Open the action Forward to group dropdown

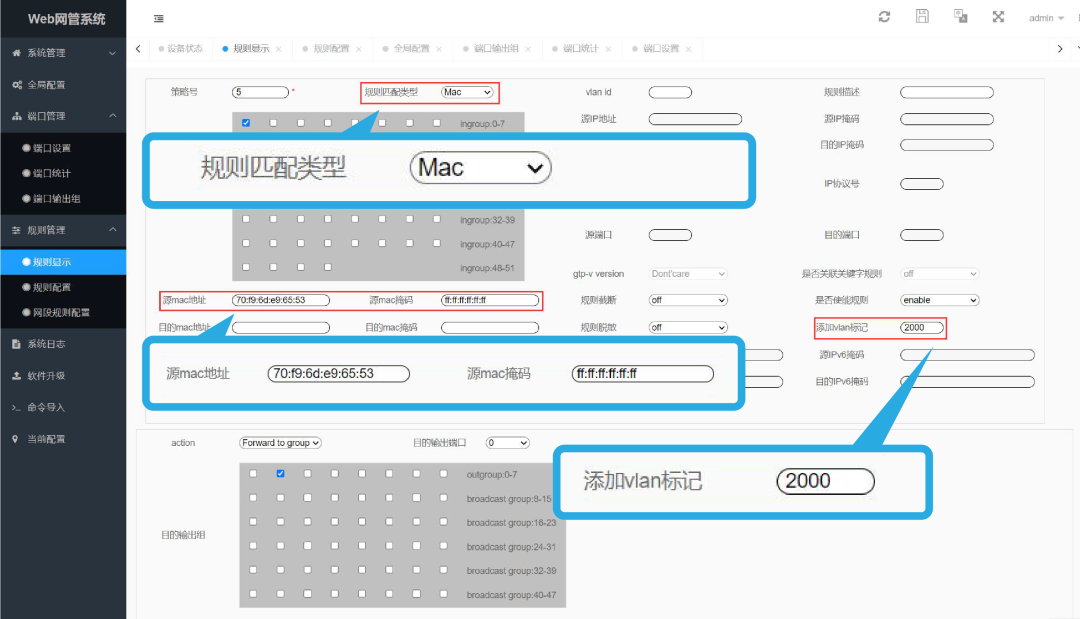pos(280,443)
